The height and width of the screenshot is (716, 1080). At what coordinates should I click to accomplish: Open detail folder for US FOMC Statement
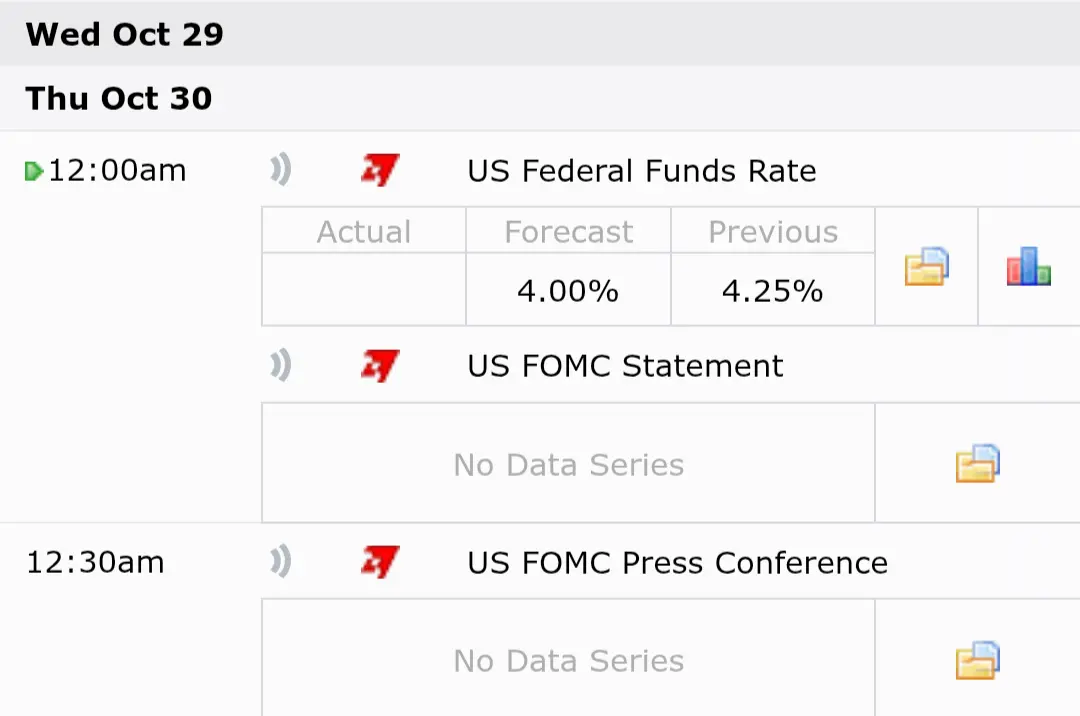977,463
